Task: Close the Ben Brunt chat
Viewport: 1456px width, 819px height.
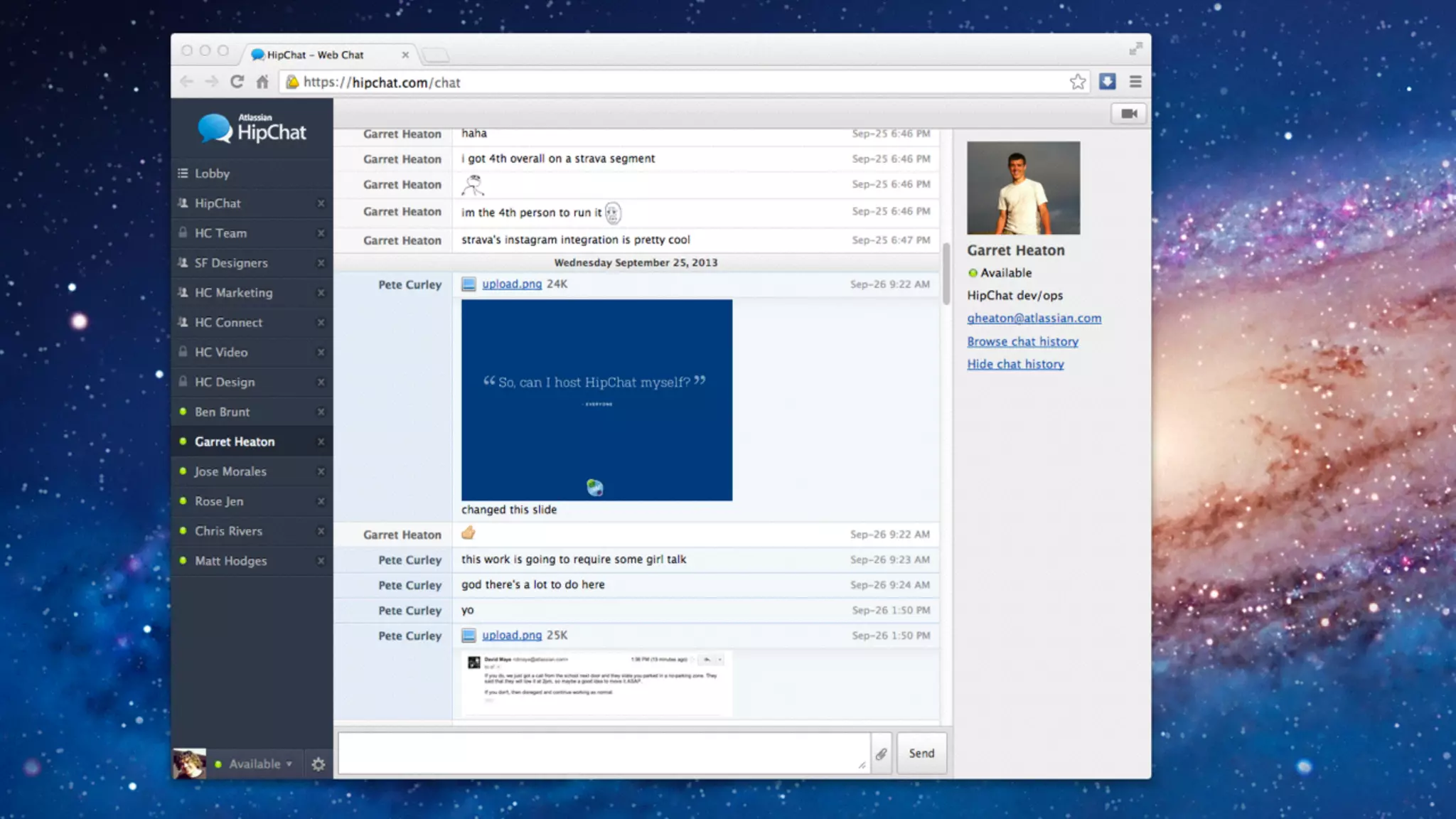Action: [x=321, y=412]
